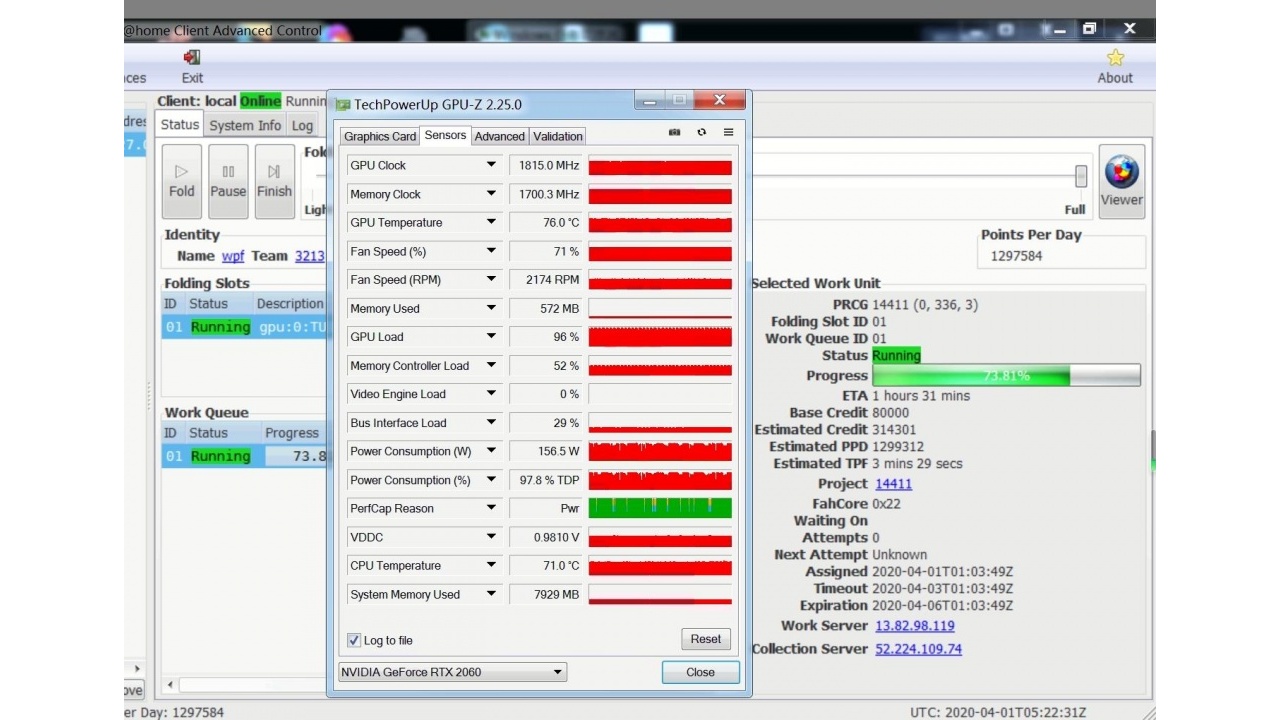The image size is (1280, 720).
Task: Open the Project 14411 link
Action: pyautogui.click(x=894, y=484)
